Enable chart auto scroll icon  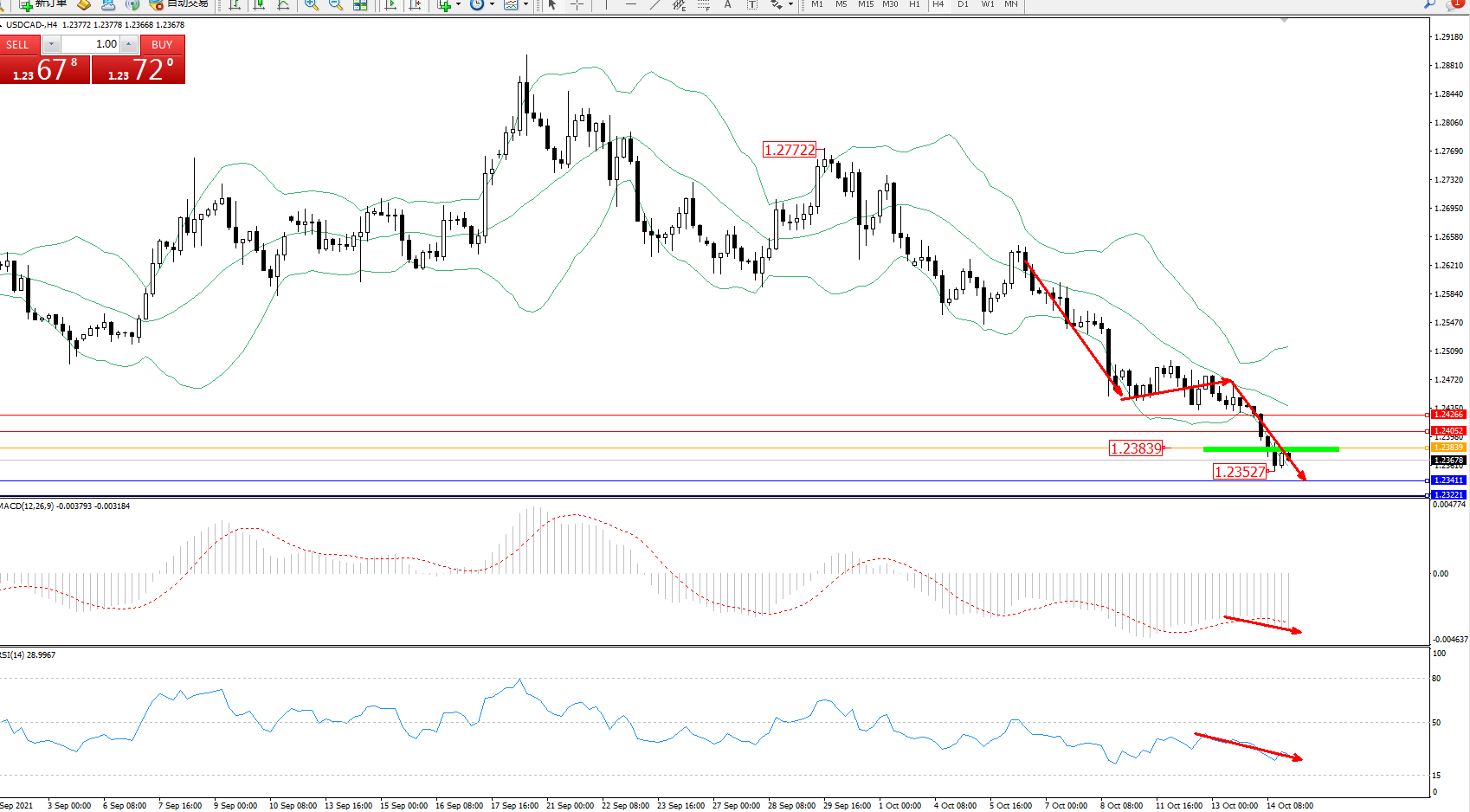click(390, 5)
